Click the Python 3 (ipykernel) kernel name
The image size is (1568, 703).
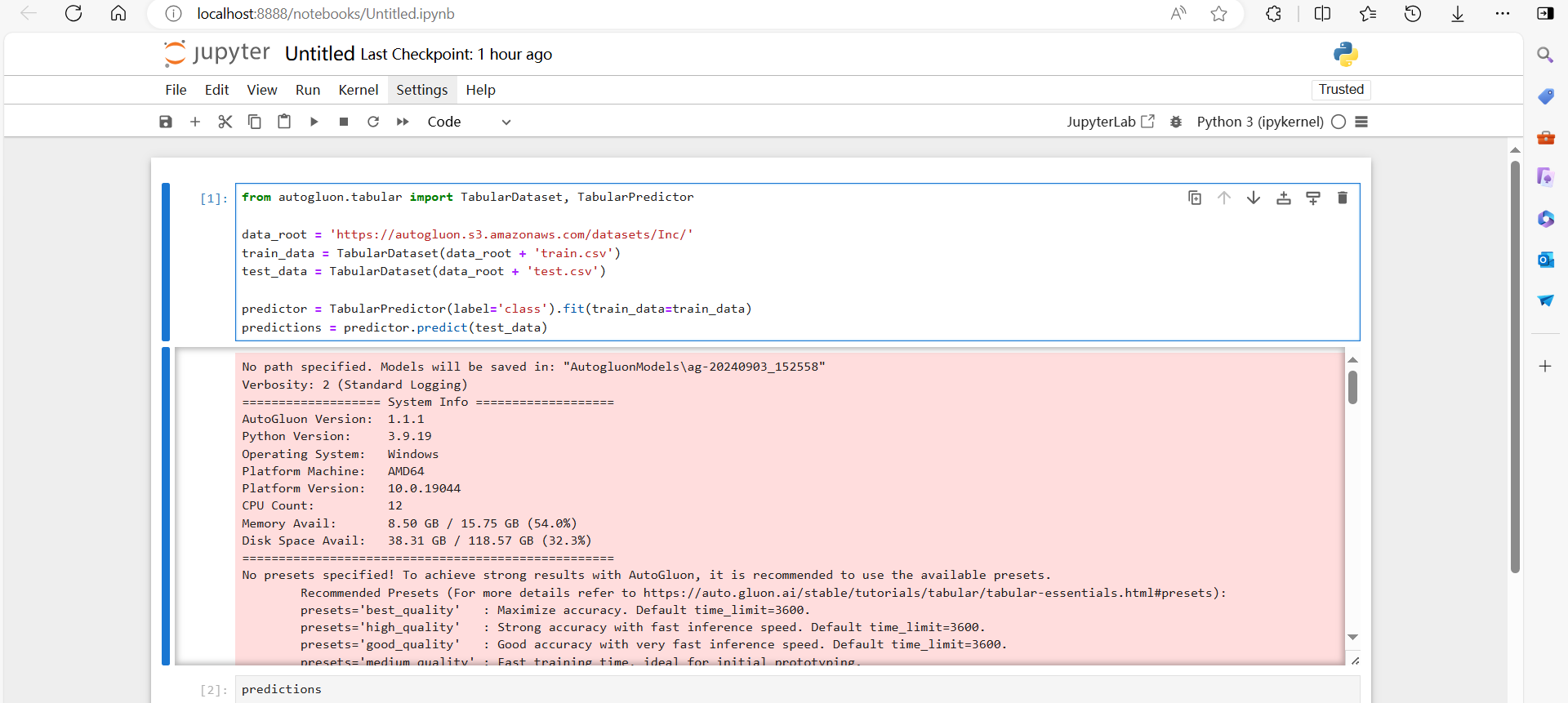(1259, 122)
